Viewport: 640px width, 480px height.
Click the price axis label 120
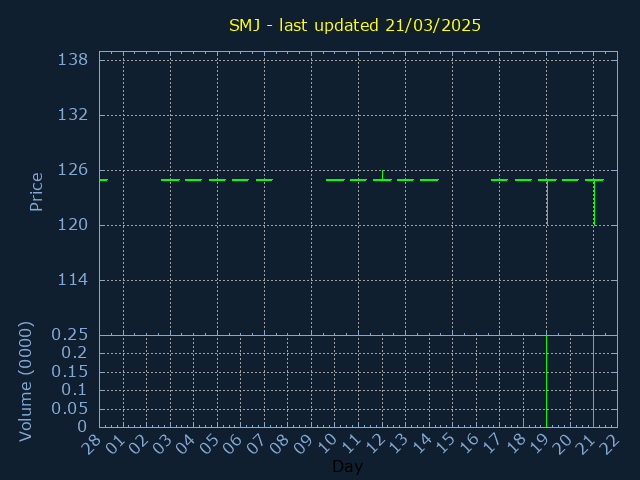click(73, 225)
